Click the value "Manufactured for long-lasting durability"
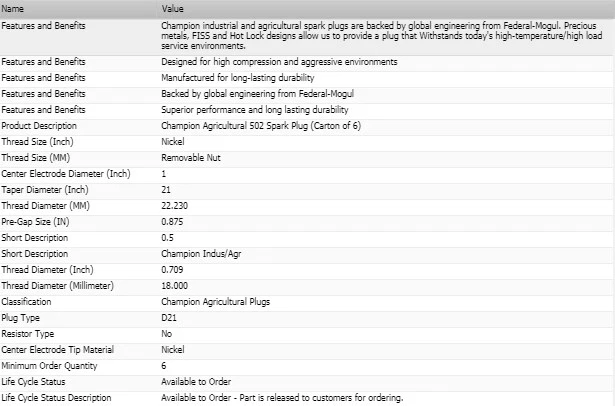Image resolution: width=615 pixels, height=406 pixels. tap(238, 78)
